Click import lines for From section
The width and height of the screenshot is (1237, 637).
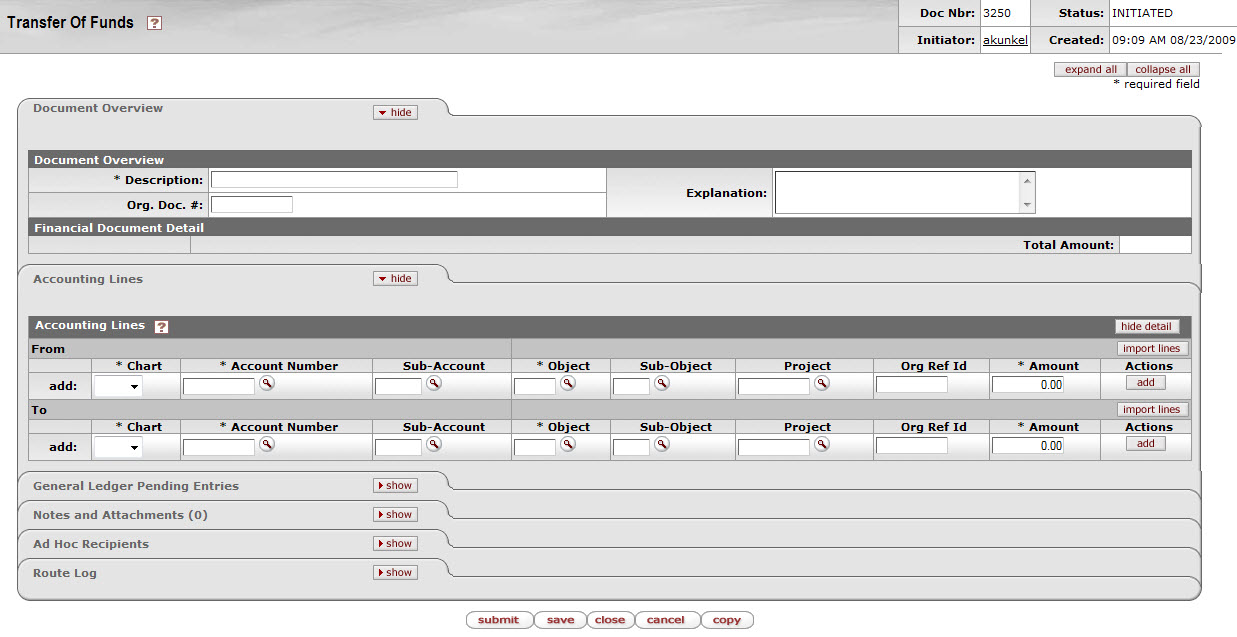1152,349
